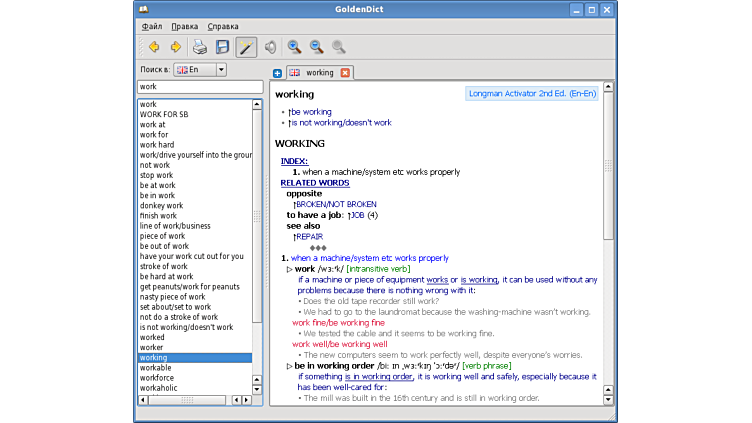Open the Справка menu
Screen dimensions: 752x423
[x=223, y=26]
